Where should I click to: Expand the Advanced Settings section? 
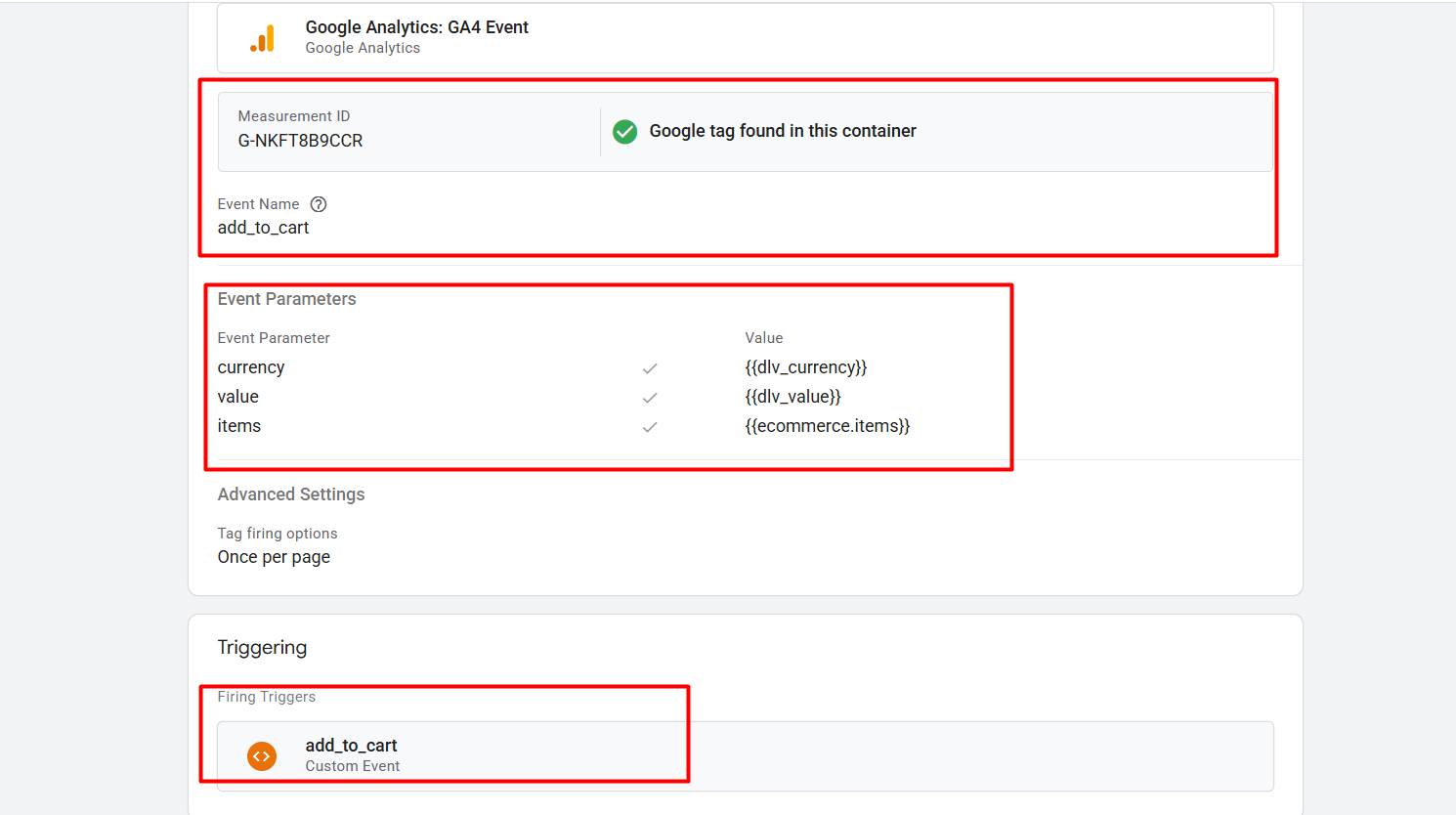click(291, 494)
